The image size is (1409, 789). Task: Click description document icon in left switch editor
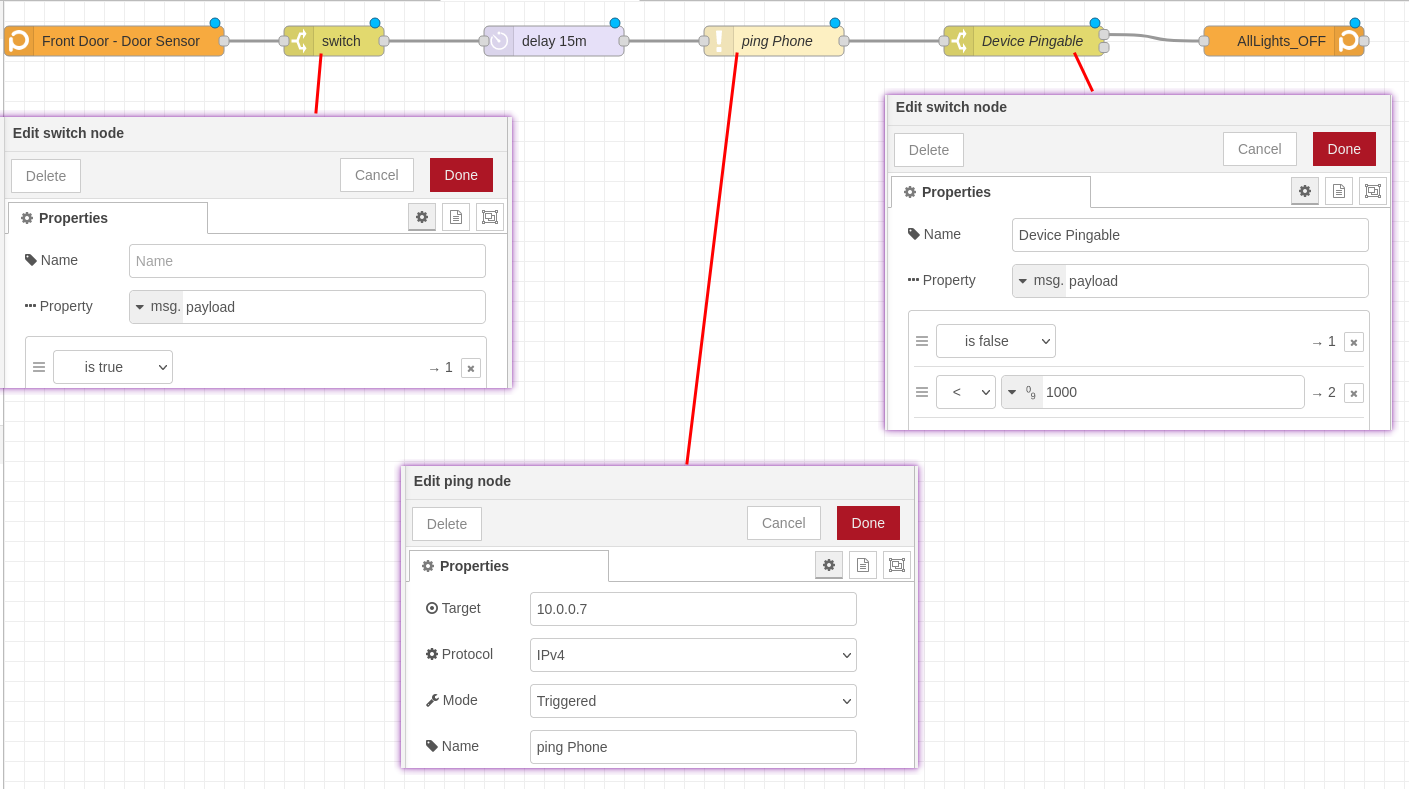point(455,217)
